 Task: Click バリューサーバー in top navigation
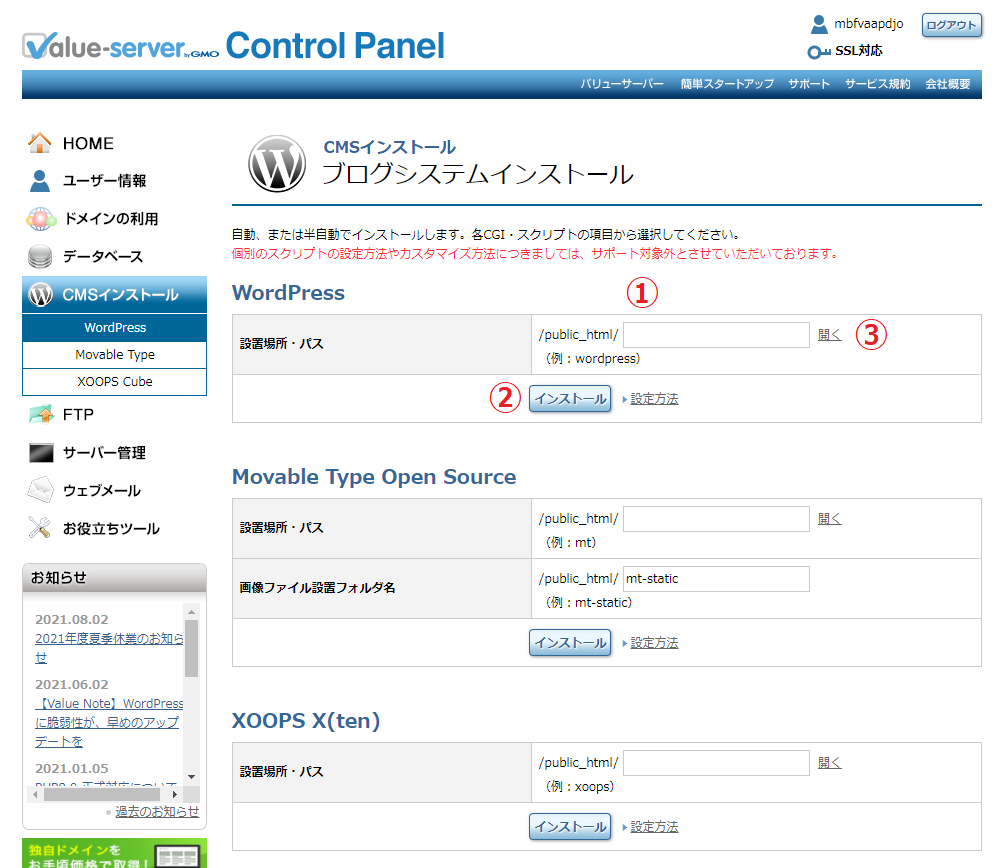pyautogui.click(x=622, y=84)
